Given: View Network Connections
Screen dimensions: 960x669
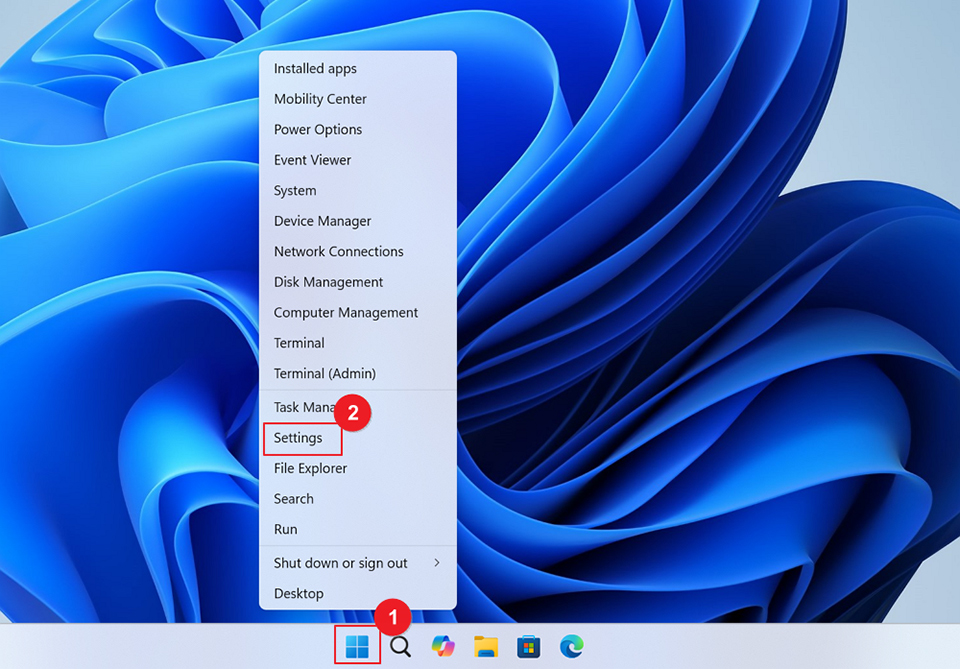Looking at the screenshot, I should 339,251.
